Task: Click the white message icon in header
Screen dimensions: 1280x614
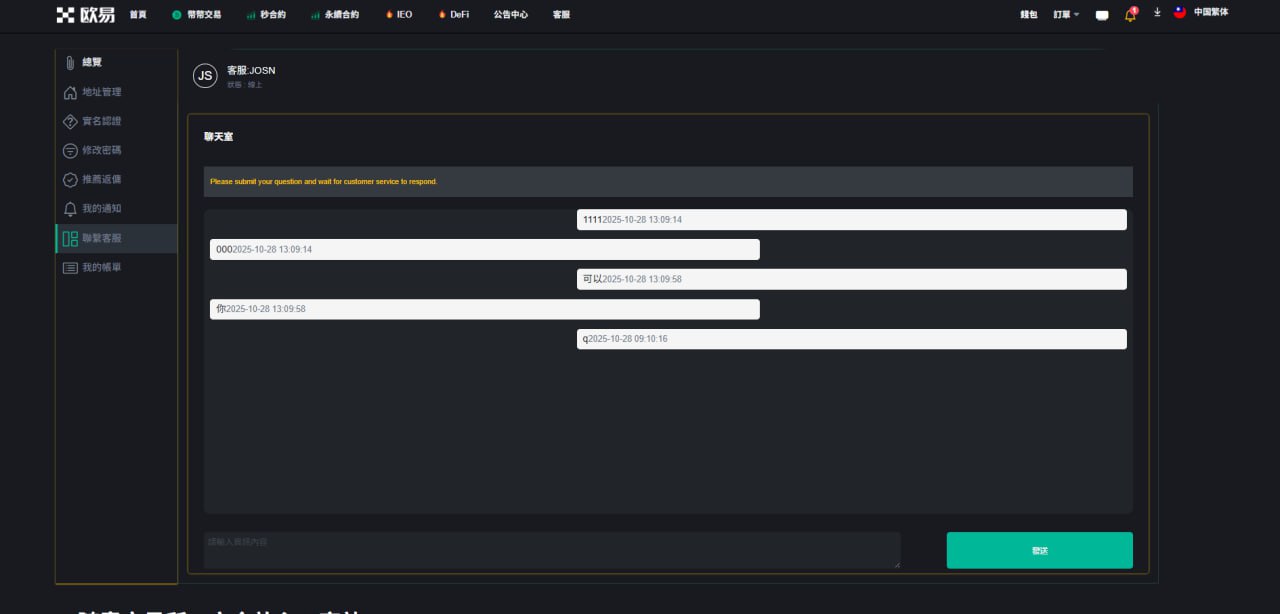Action: pos(1102,15)
